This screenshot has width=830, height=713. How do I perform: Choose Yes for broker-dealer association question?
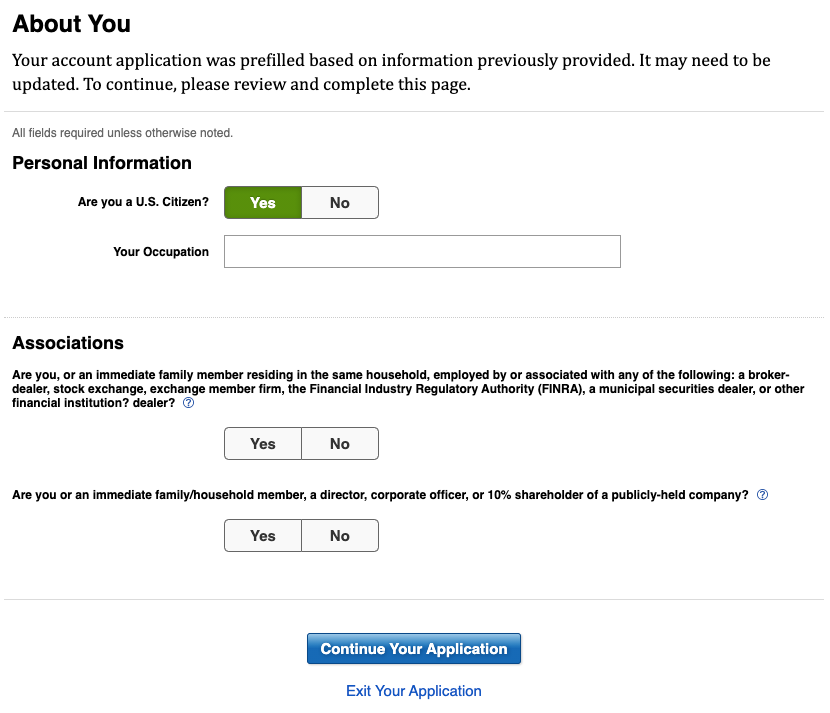(263, 444)
